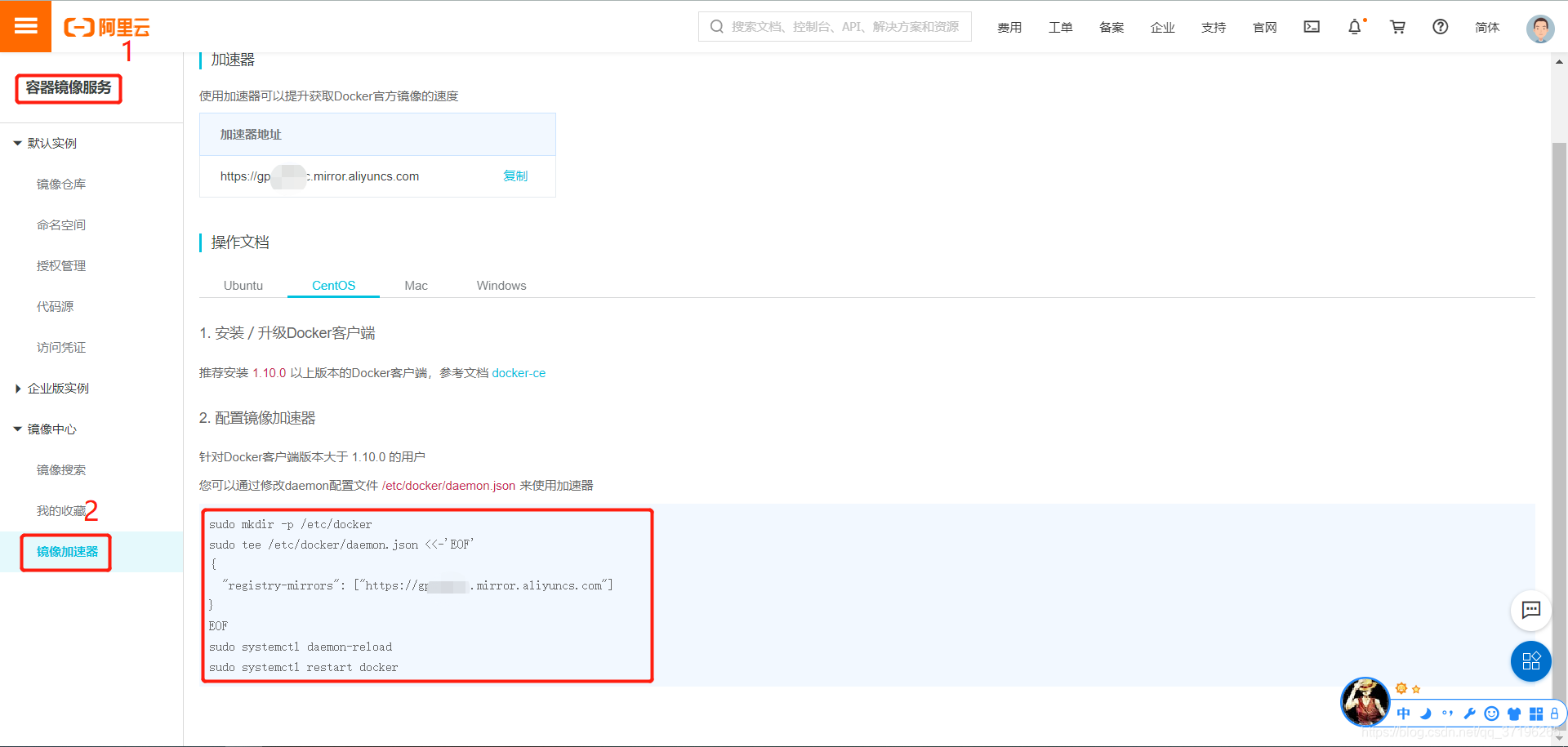Click the page scrollbar up arrow
Image resolution: width=1568 pixels, height=747 pixels.
pyautogui.click(x=1559, y=61)
